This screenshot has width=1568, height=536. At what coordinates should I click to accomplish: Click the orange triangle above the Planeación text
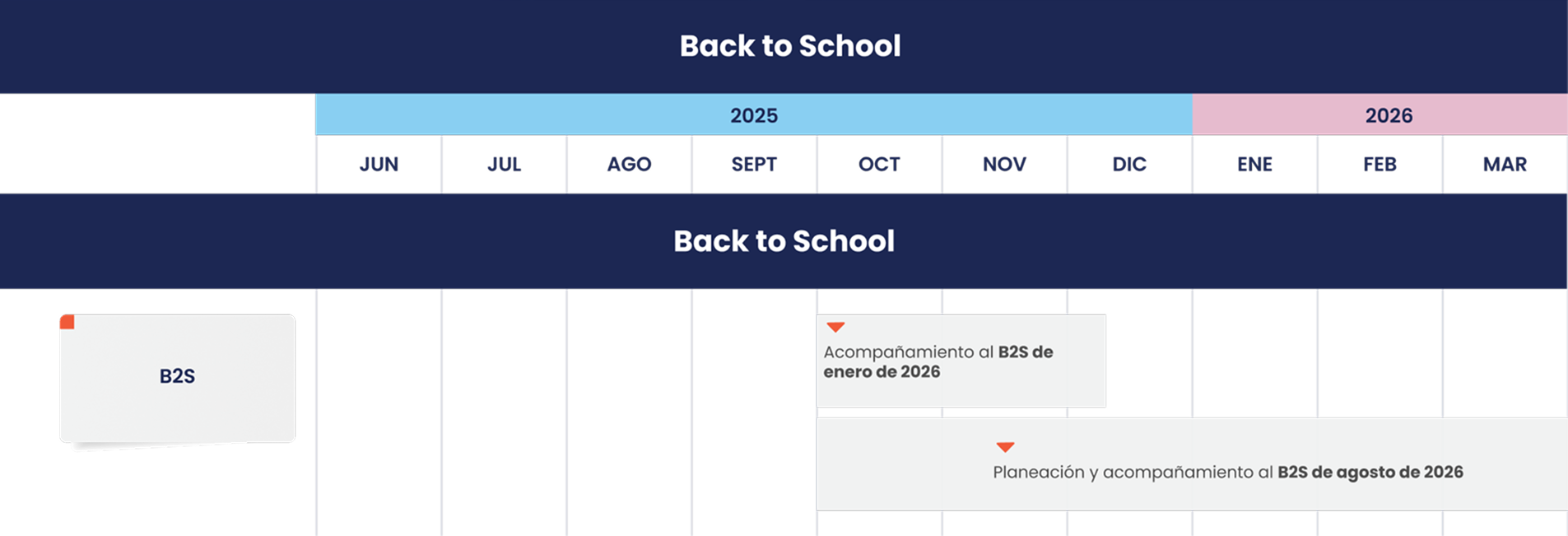1005,447
